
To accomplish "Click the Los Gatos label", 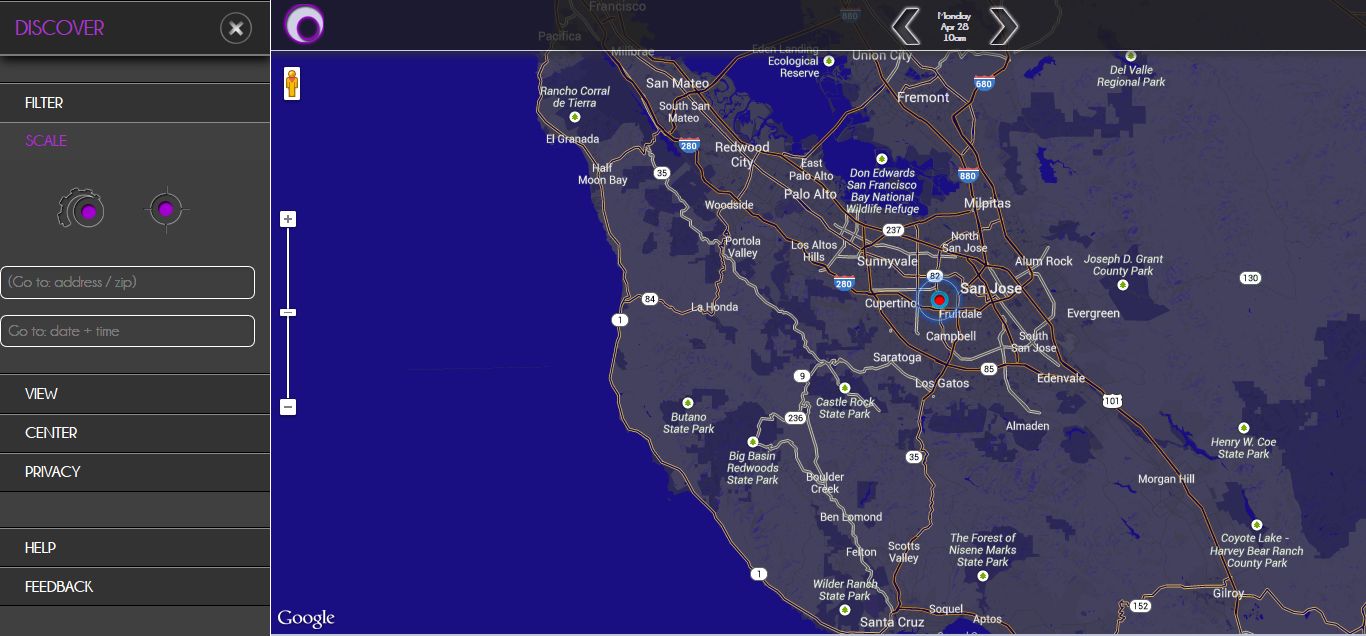I will point(942,383).
